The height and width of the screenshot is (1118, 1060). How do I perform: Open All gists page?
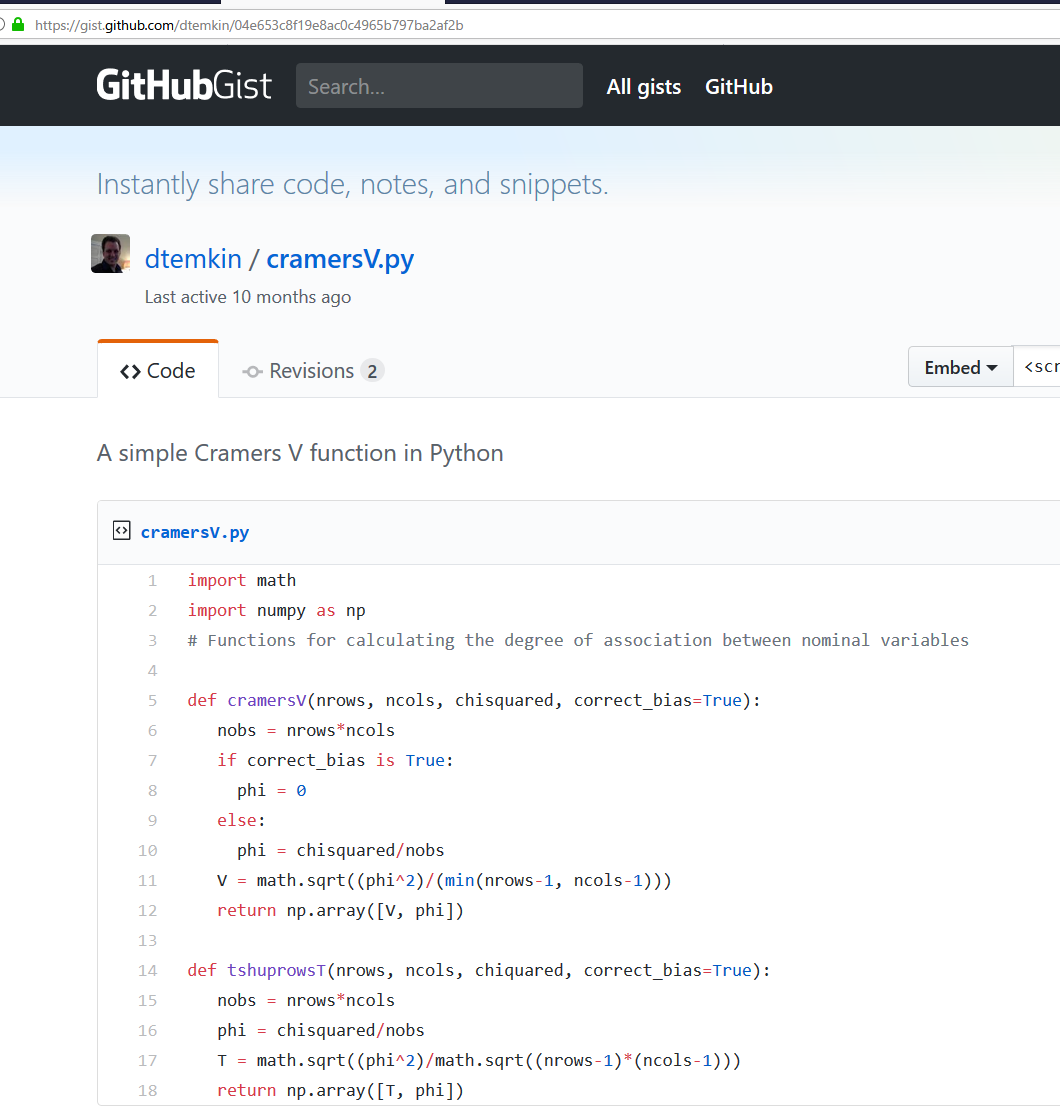[644, 86]
